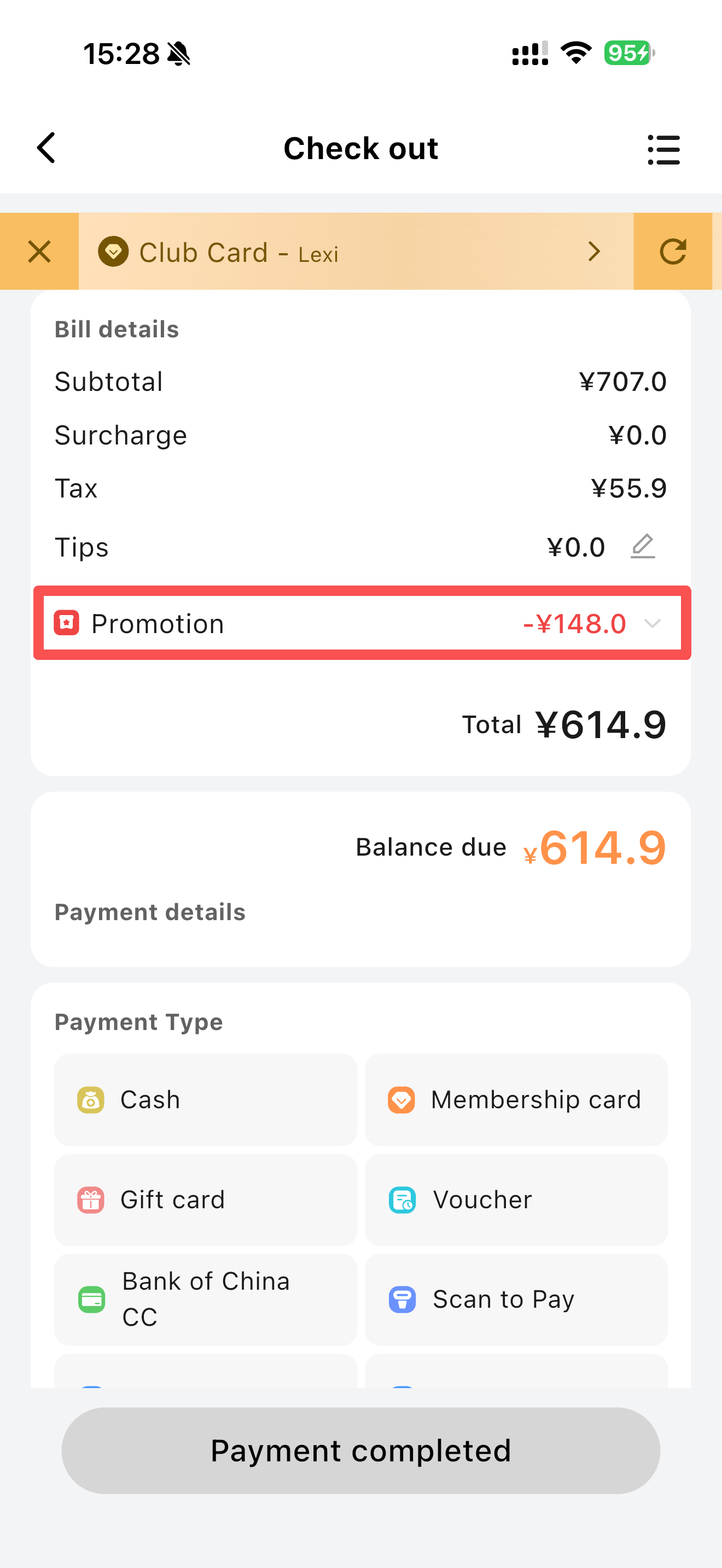
Task: Select Voucher payment option
Action: (x=516, y=1199)
